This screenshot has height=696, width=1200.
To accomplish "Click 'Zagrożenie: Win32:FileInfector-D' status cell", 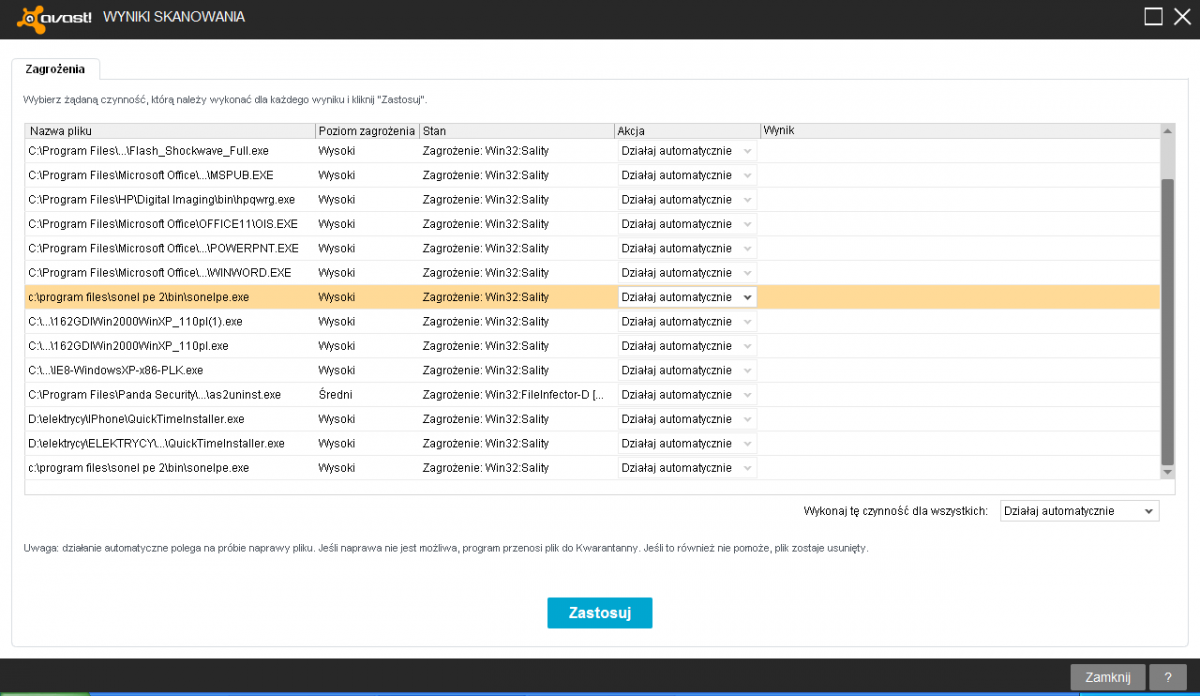I will (x=513, y=394).
